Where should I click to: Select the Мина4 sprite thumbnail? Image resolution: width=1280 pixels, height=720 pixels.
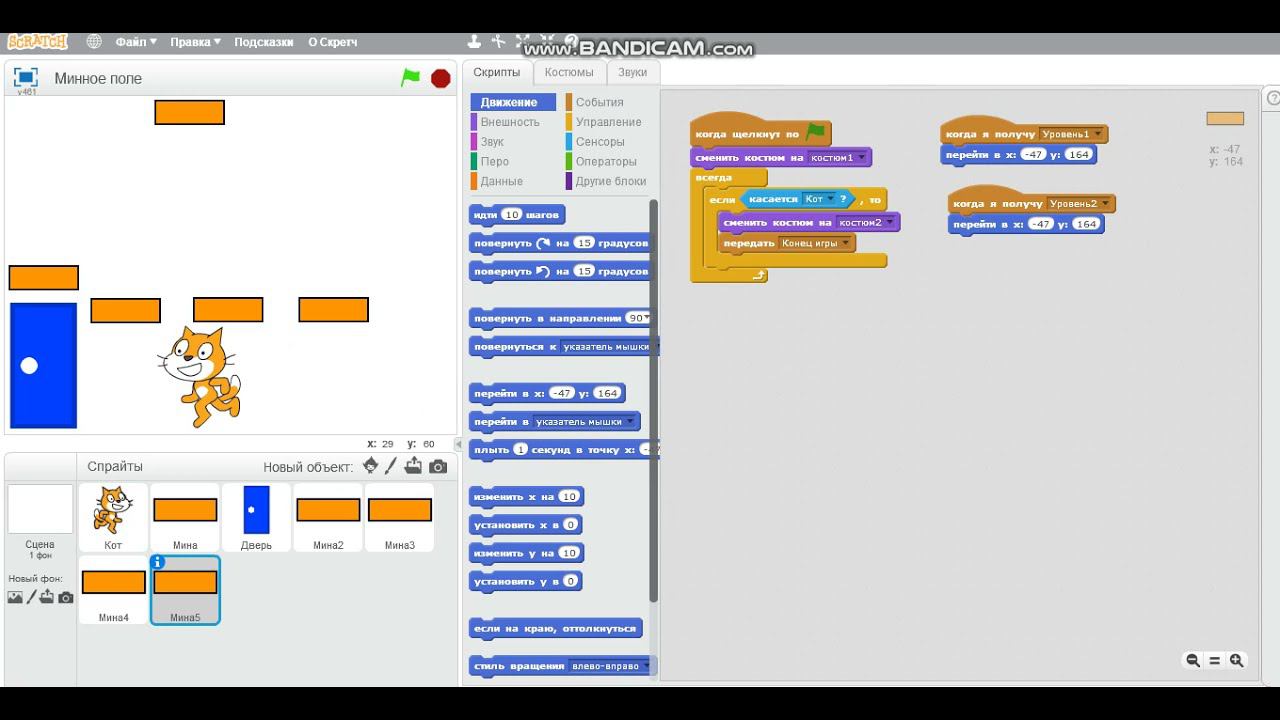[113, 590]
